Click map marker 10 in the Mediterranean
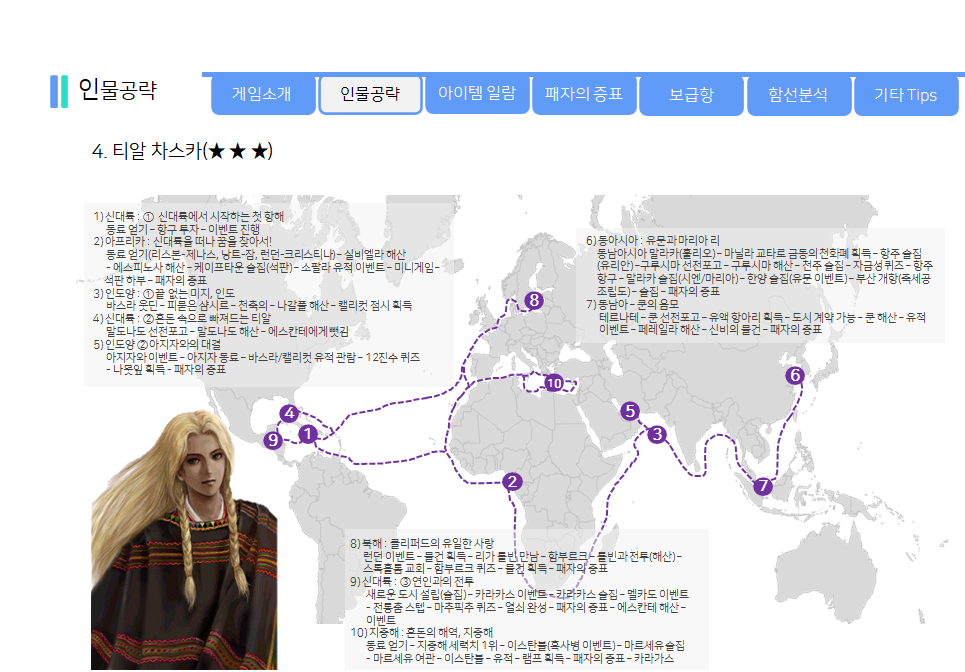This screenshot has height=672, width=965. click(x=554, y=383)
